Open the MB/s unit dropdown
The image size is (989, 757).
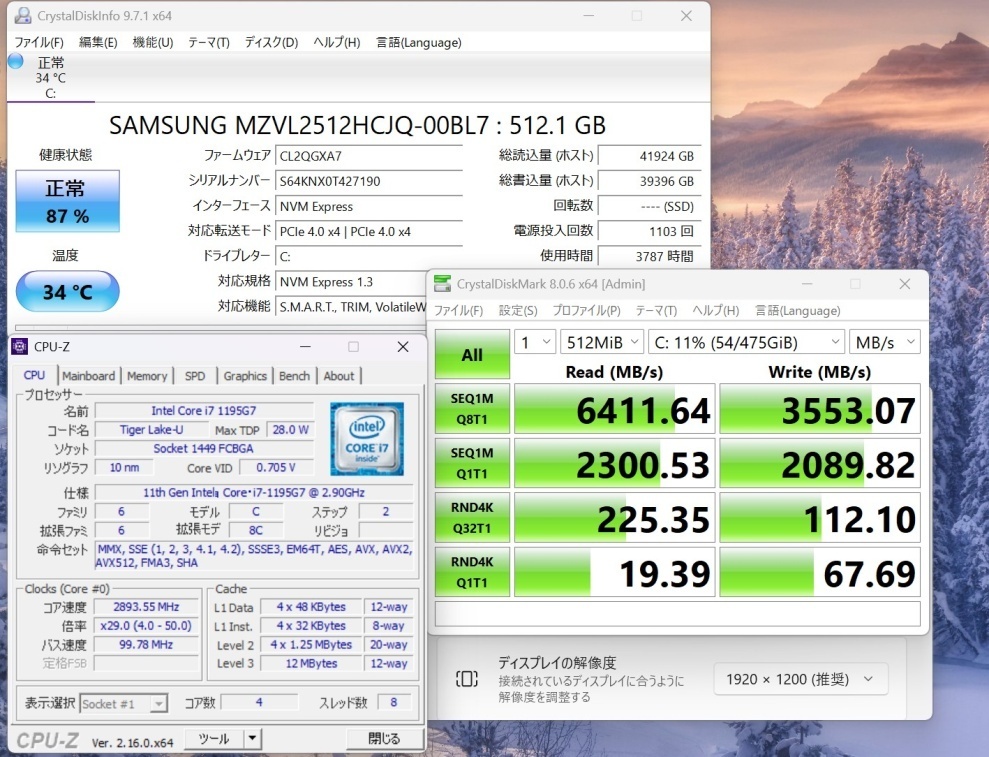click(884, 343)
